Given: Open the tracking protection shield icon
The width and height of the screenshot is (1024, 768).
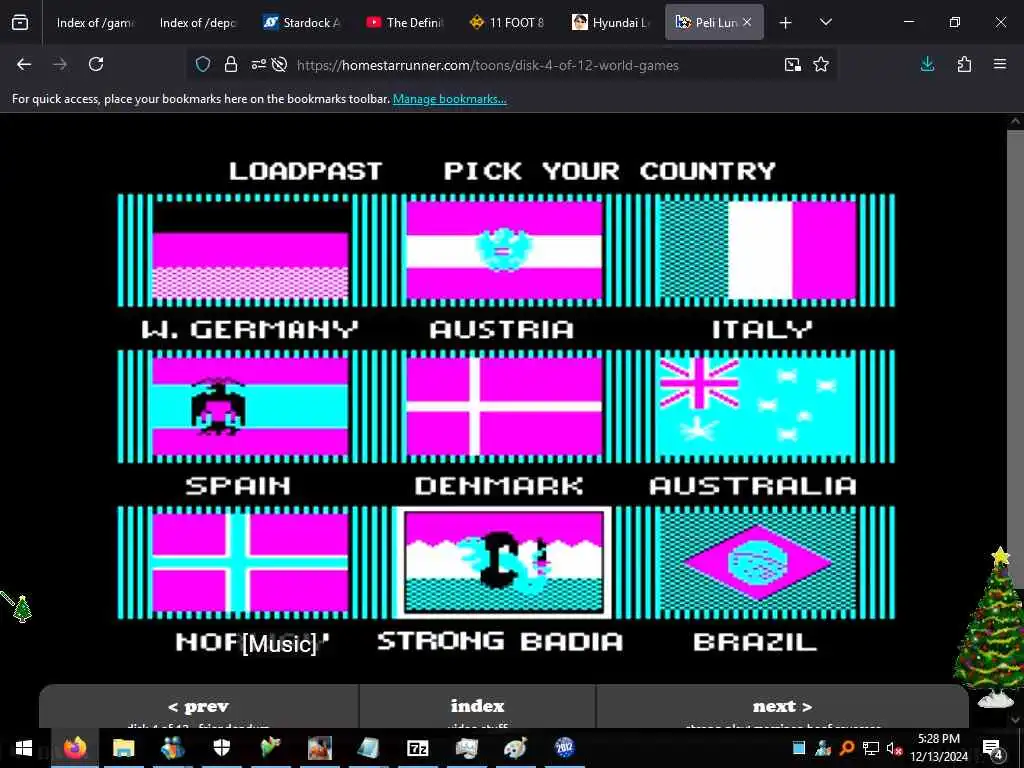Looking at the screenshot, I should point(203,64).
